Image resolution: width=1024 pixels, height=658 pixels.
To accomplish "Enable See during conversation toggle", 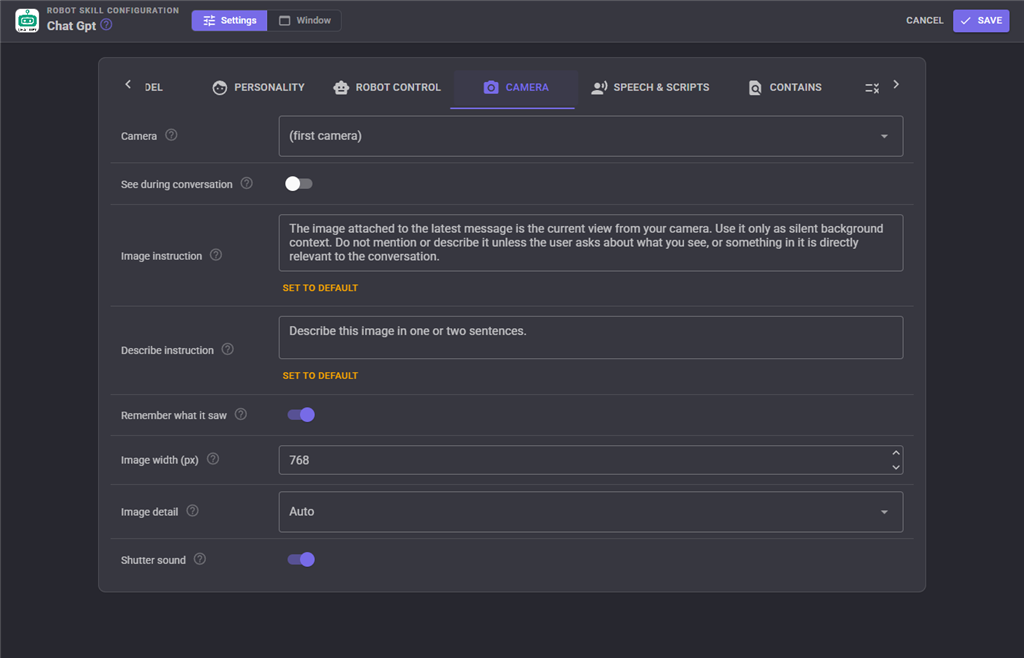I will [x=298, y=184].
